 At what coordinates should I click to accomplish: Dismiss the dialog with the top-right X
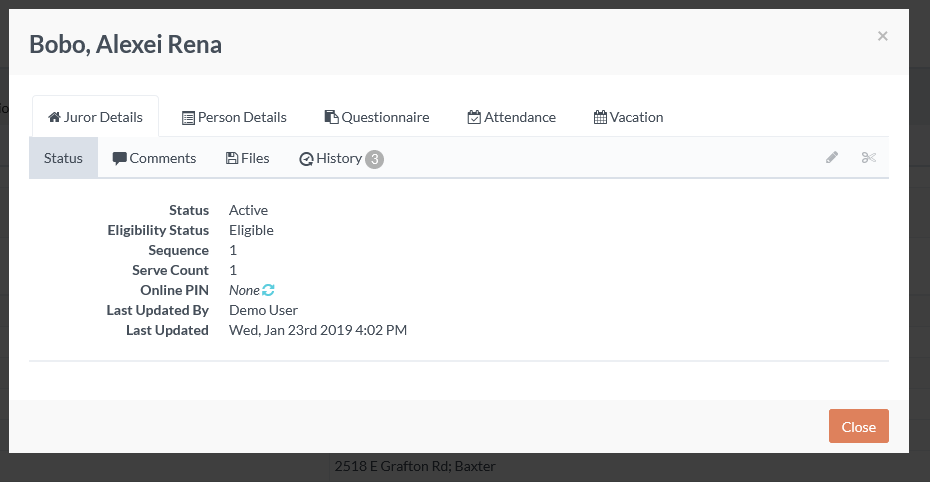click(x=882, y=36)
